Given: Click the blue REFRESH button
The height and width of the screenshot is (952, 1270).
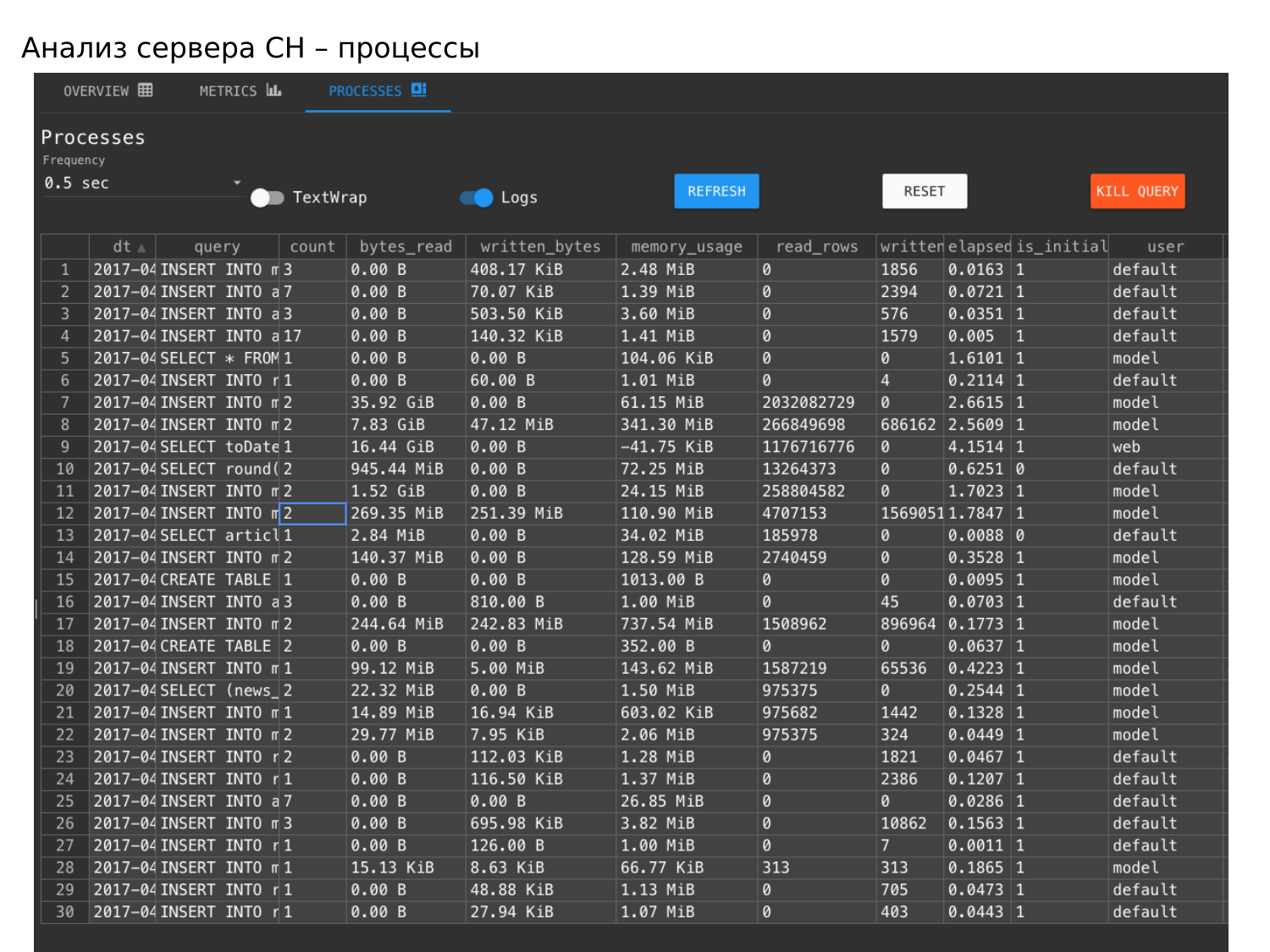Looking at the screenshot, I should pos(716,191).
